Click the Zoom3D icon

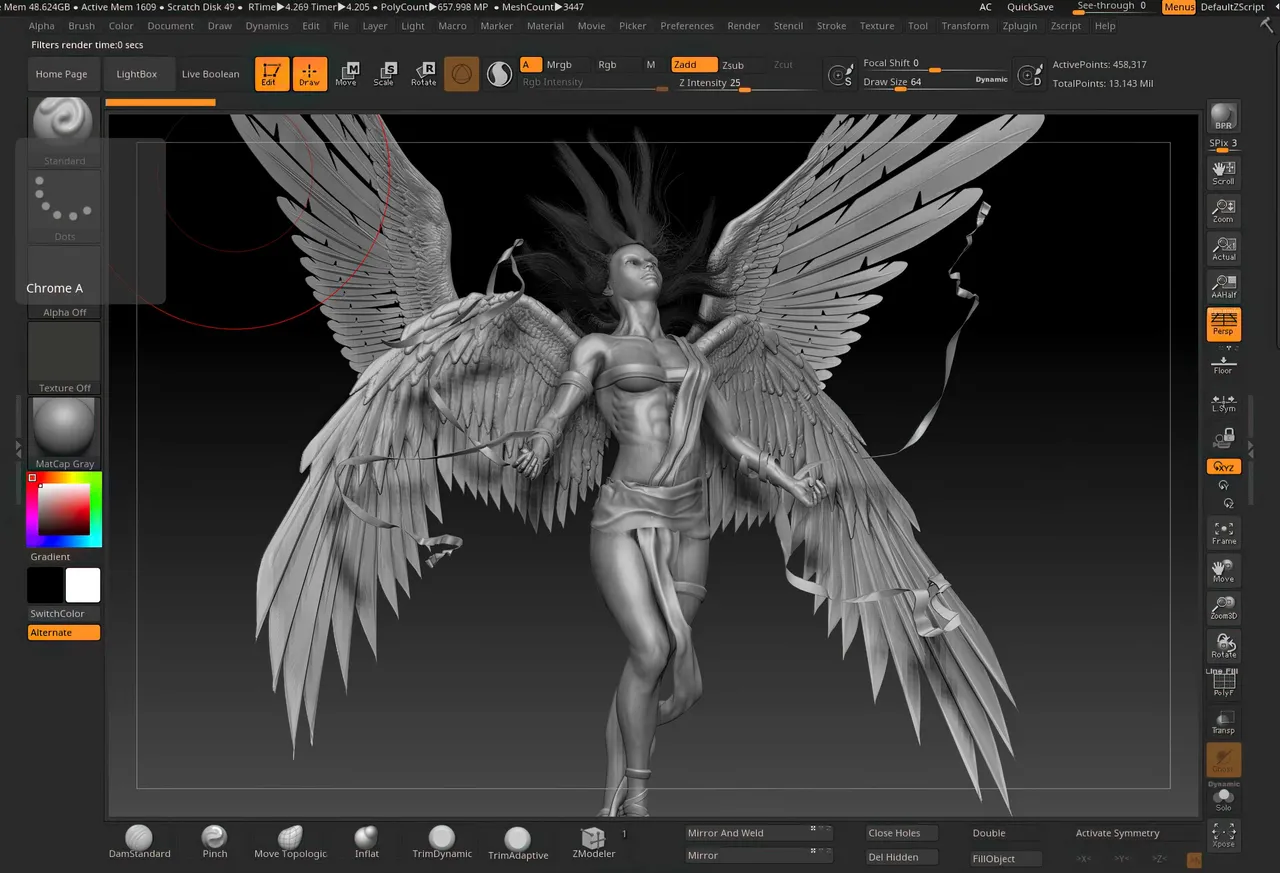(1223, 608)
